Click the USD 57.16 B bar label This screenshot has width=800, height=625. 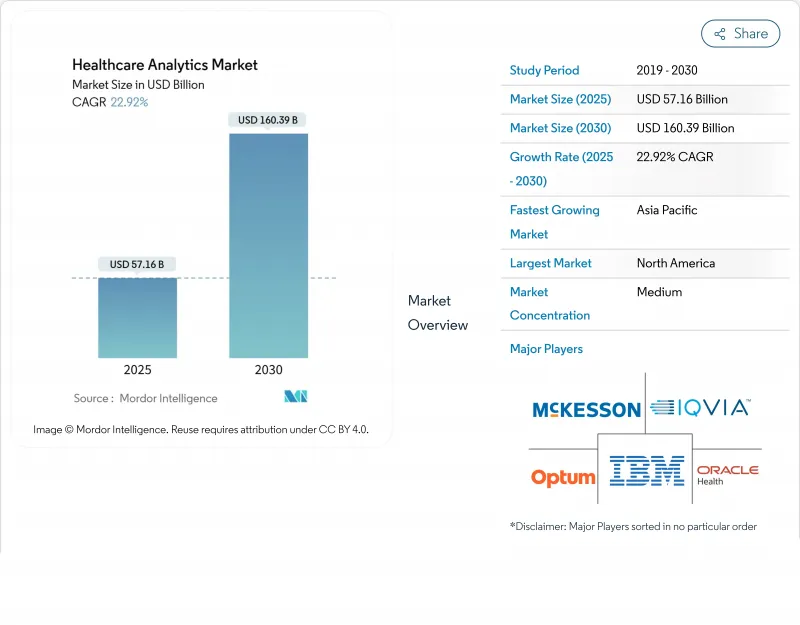coord(137,264)
